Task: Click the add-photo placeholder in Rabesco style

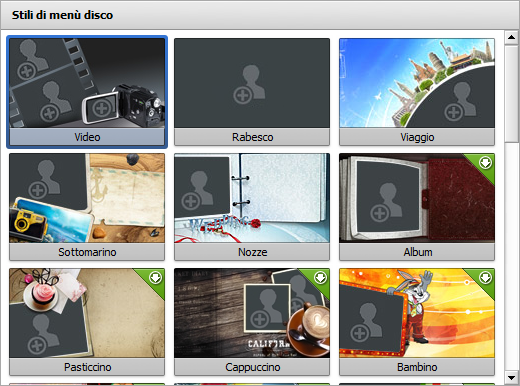Action: coord(249,84)
